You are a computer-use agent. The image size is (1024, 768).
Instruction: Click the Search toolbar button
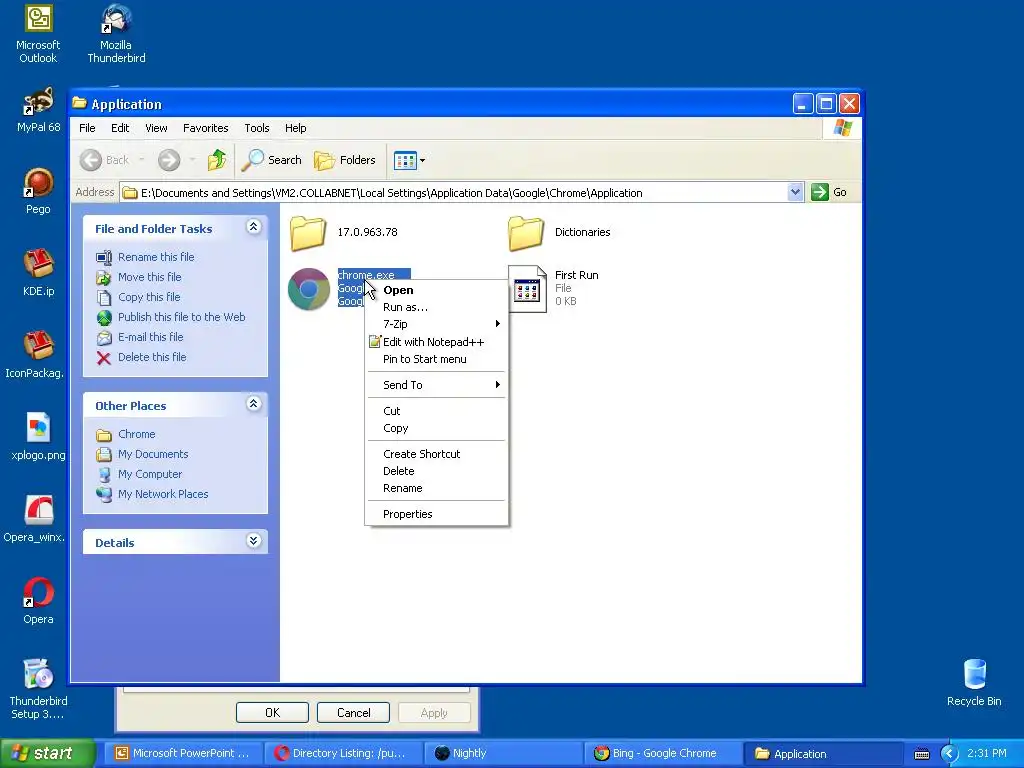(x=271, y=160)
